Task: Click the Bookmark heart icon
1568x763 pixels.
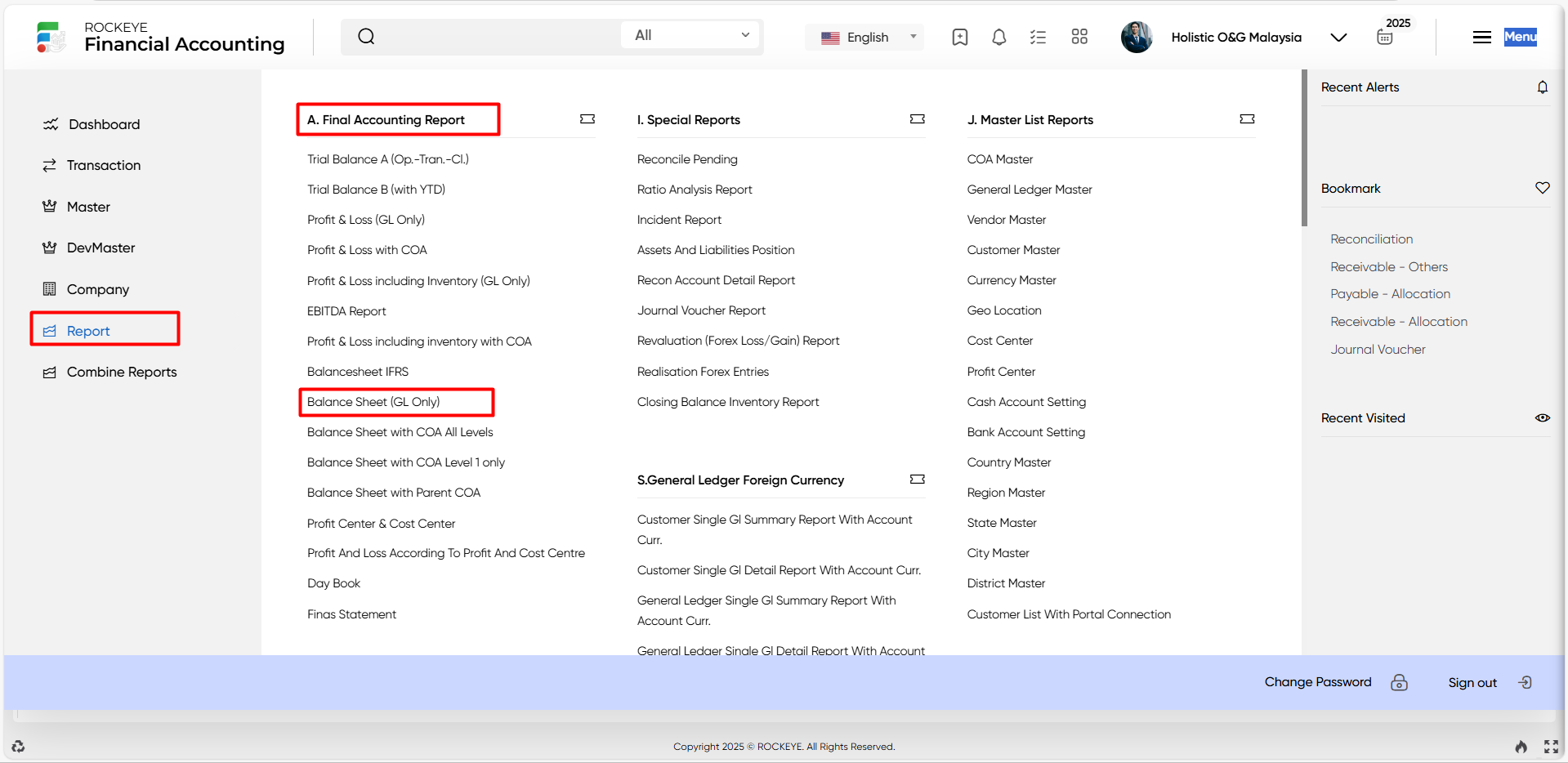Action: pos(1543,188)
